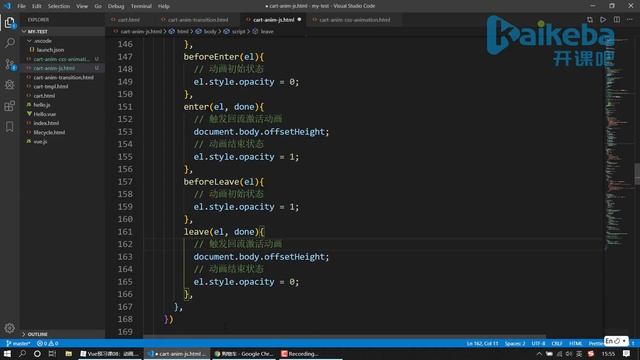Open launch.json in the explorer

[50, 50]
